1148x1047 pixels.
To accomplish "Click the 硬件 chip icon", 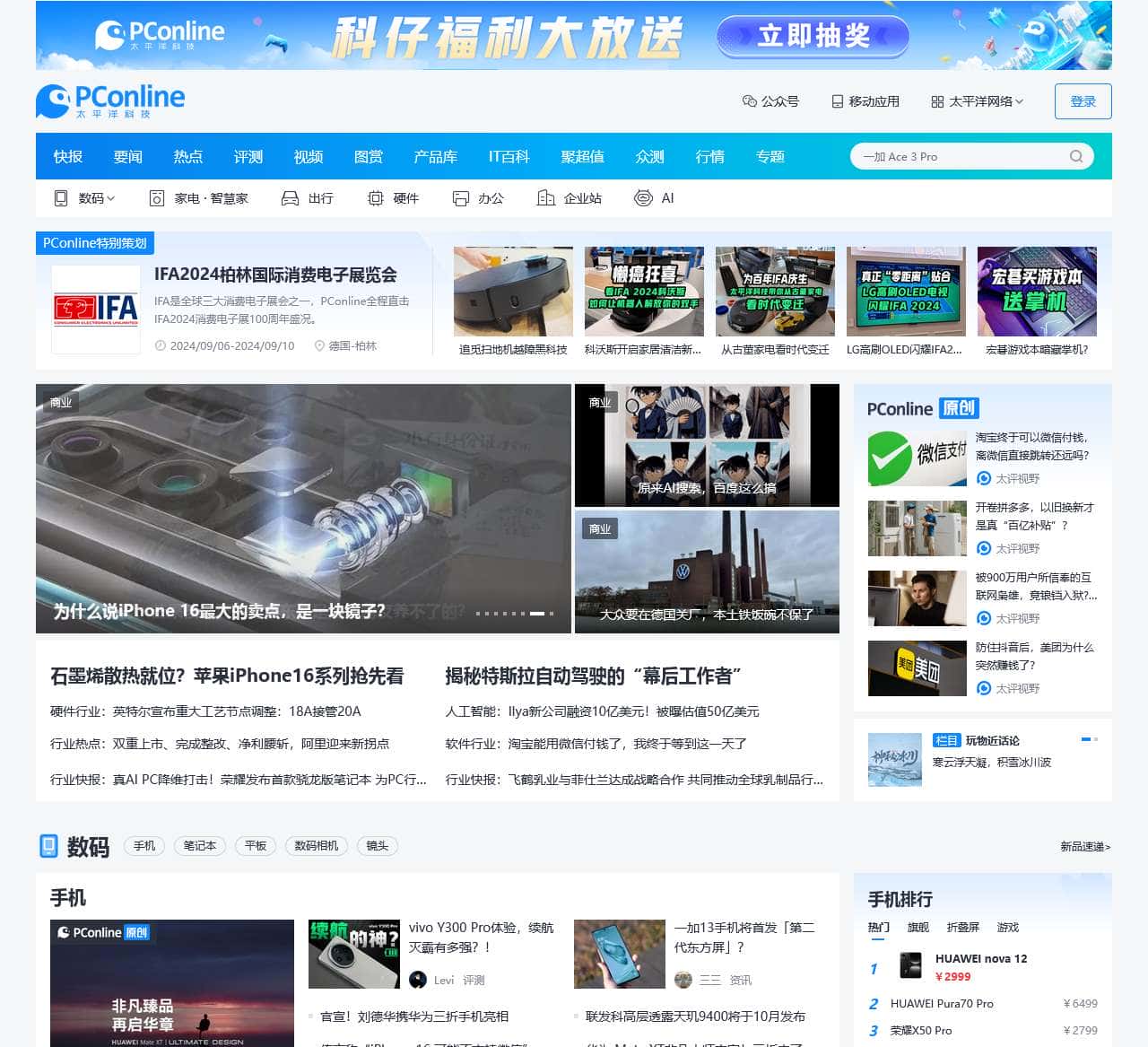I will pos(376,198).
